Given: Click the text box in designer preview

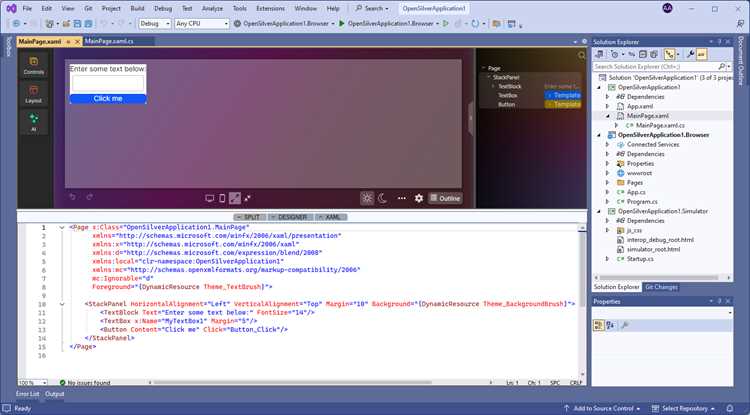Looking at the screenshot, I should point(108,84).
